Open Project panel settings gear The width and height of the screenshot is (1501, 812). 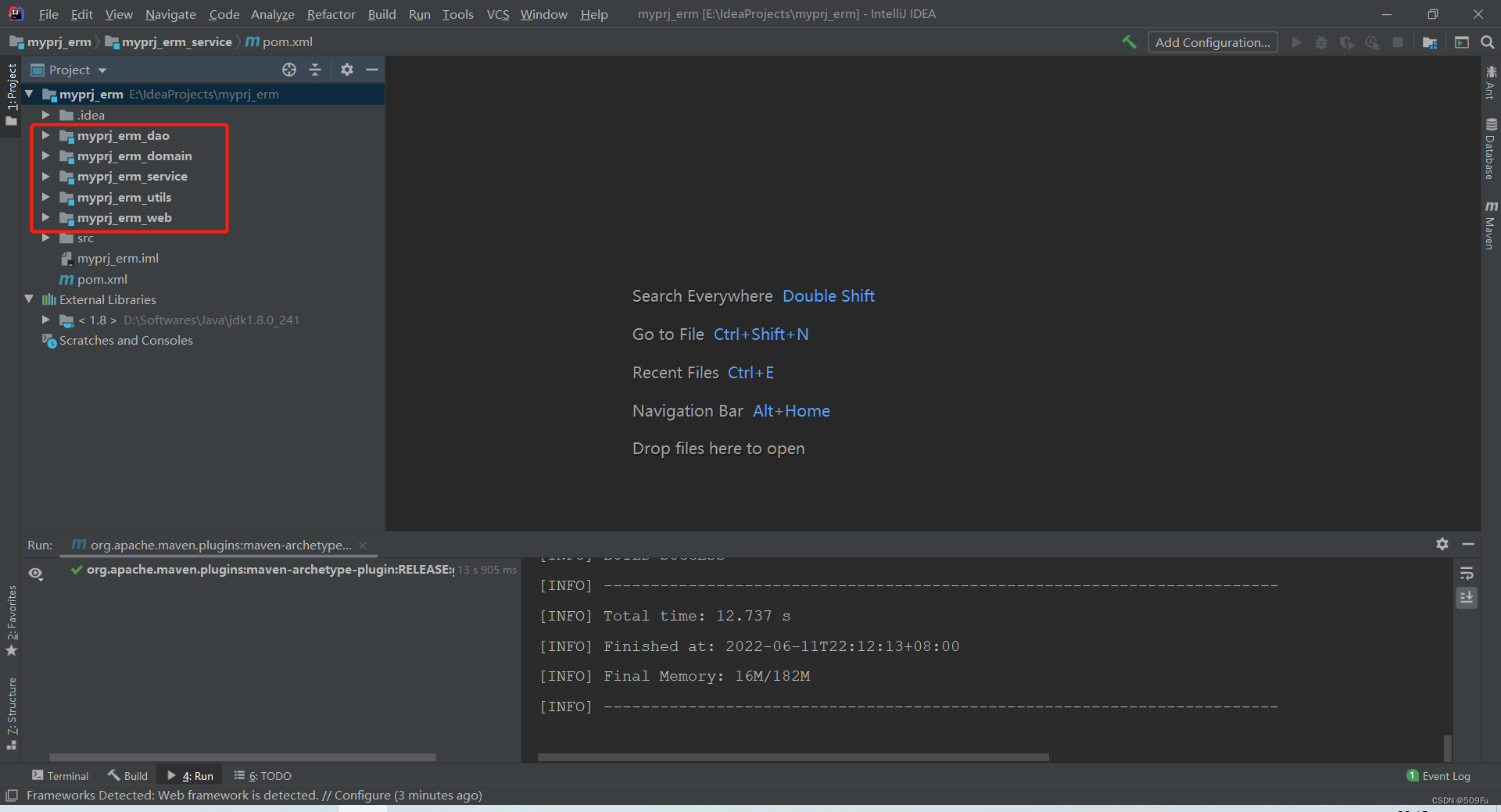click(x=347, y=70)
